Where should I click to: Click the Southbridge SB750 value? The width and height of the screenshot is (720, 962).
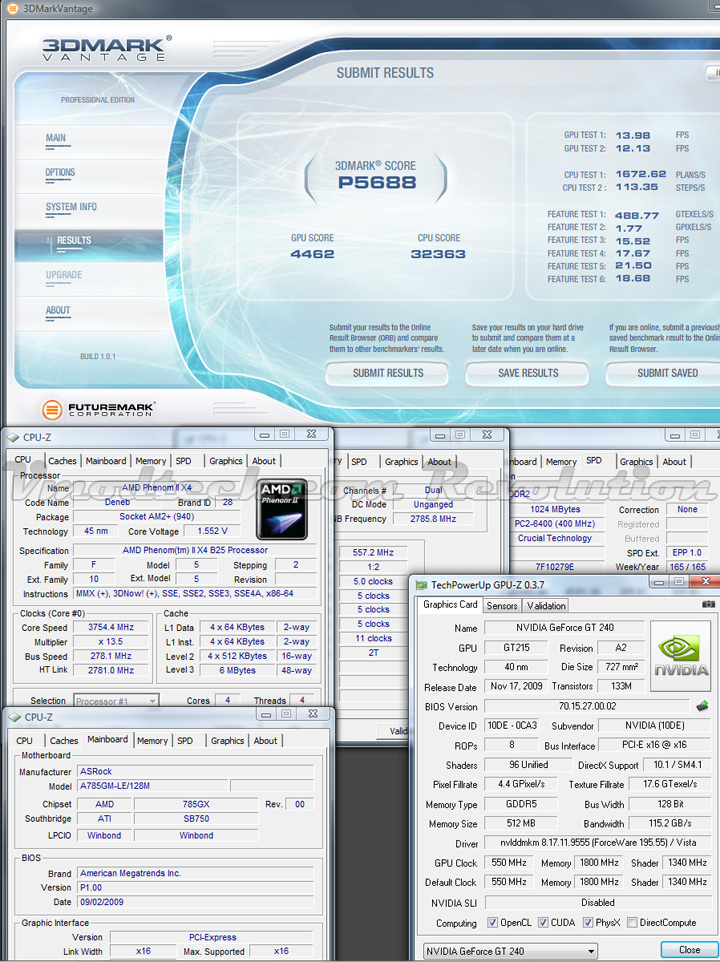click(x=196, y=818)
